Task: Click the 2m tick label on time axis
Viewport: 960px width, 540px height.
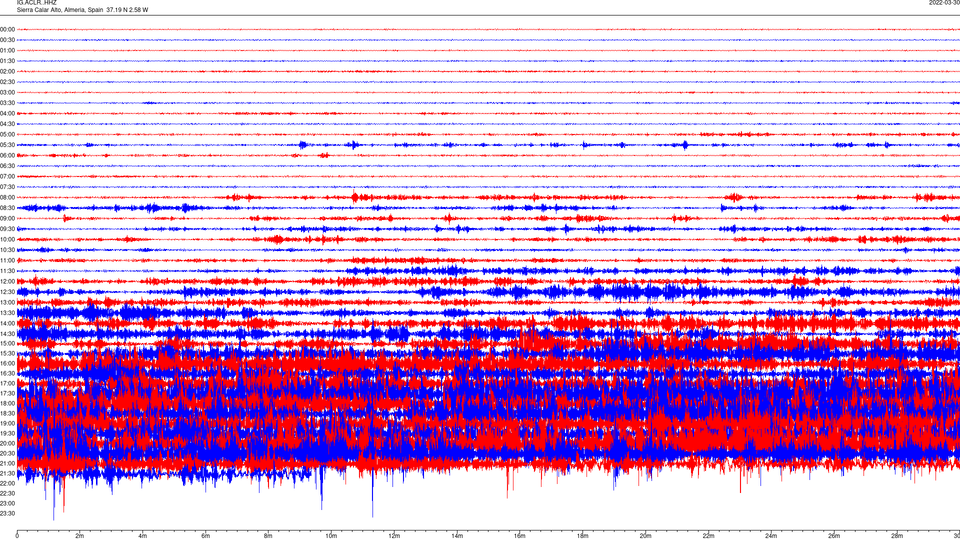Action: pyautogui.click(x=80, y=536)
